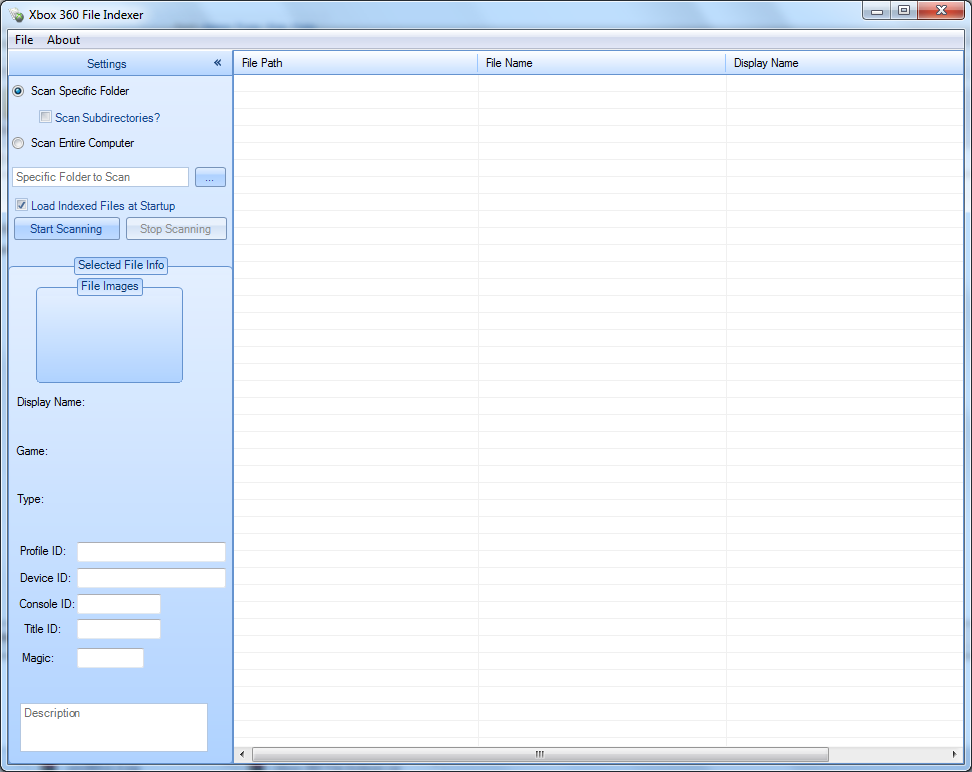Click the Specific Folder to Scan field
The height and width of the screenshot is (772, 972).
coord(100,177)
